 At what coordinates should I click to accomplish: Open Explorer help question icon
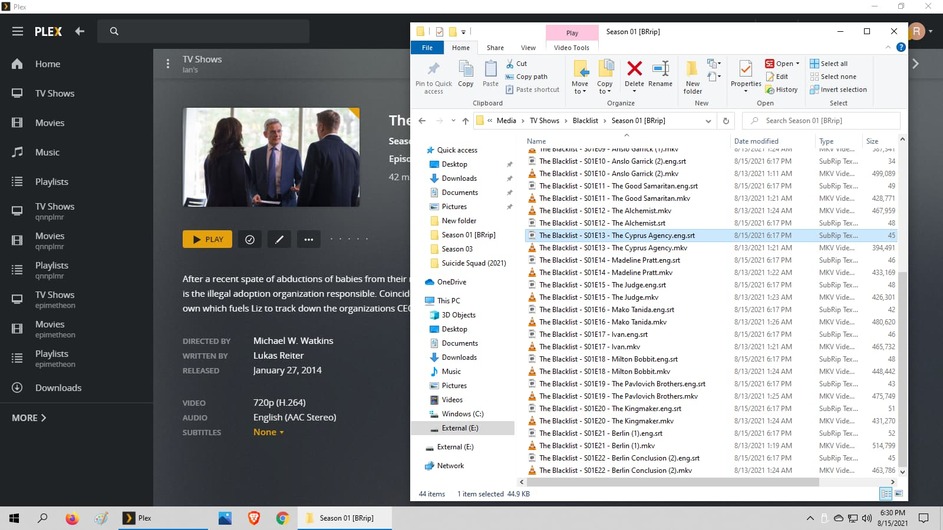(x=900, y=48)
